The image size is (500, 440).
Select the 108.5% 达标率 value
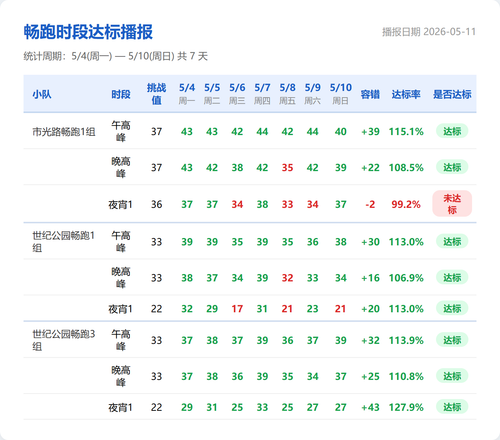tap(406, 168)
